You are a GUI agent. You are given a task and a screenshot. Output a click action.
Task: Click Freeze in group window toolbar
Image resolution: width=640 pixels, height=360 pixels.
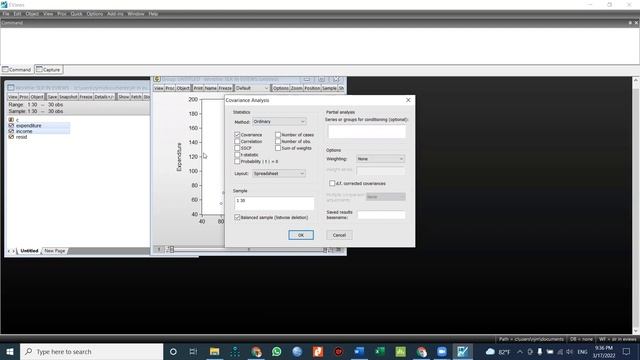[225, 88]
